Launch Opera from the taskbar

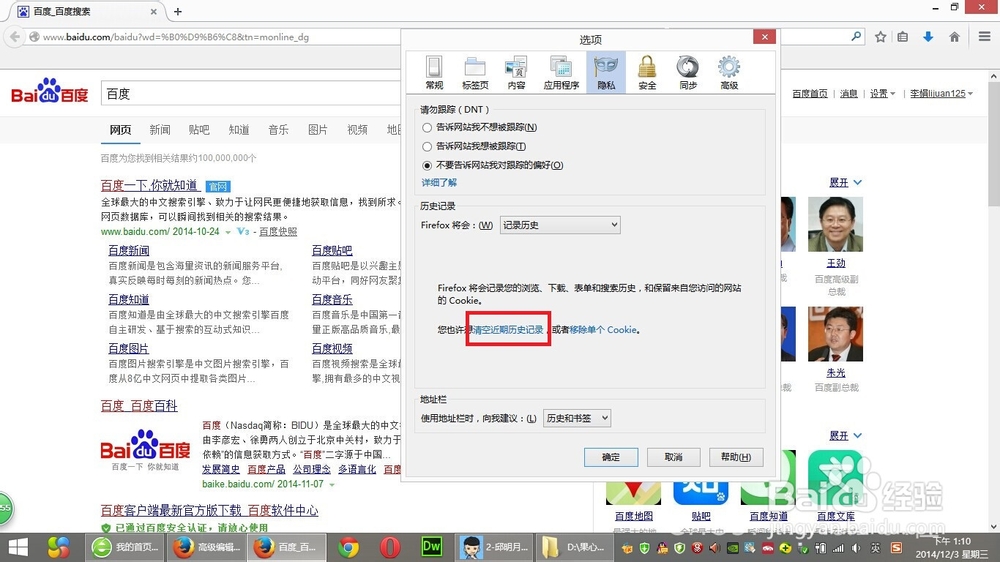(x=390, y=548)
